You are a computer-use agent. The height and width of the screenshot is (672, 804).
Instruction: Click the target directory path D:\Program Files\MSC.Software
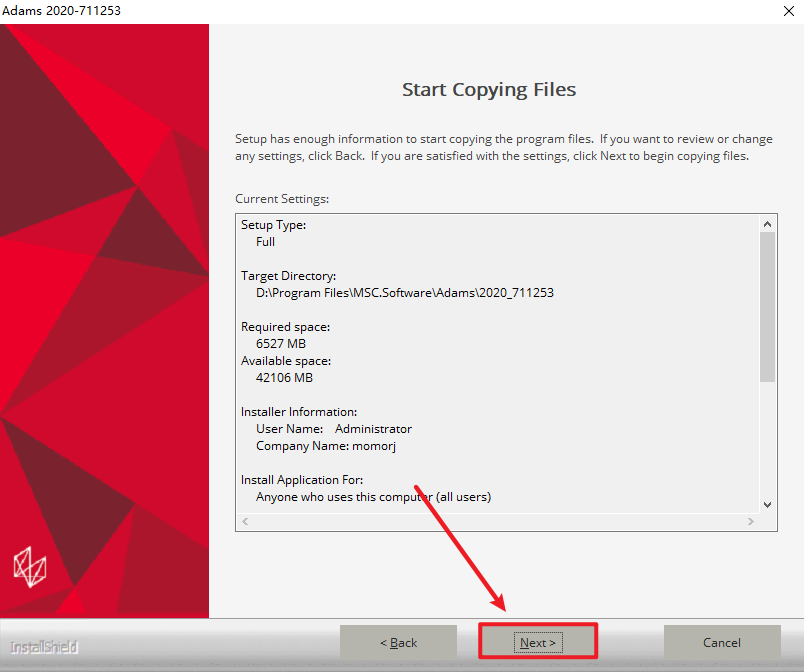point(405,293)
